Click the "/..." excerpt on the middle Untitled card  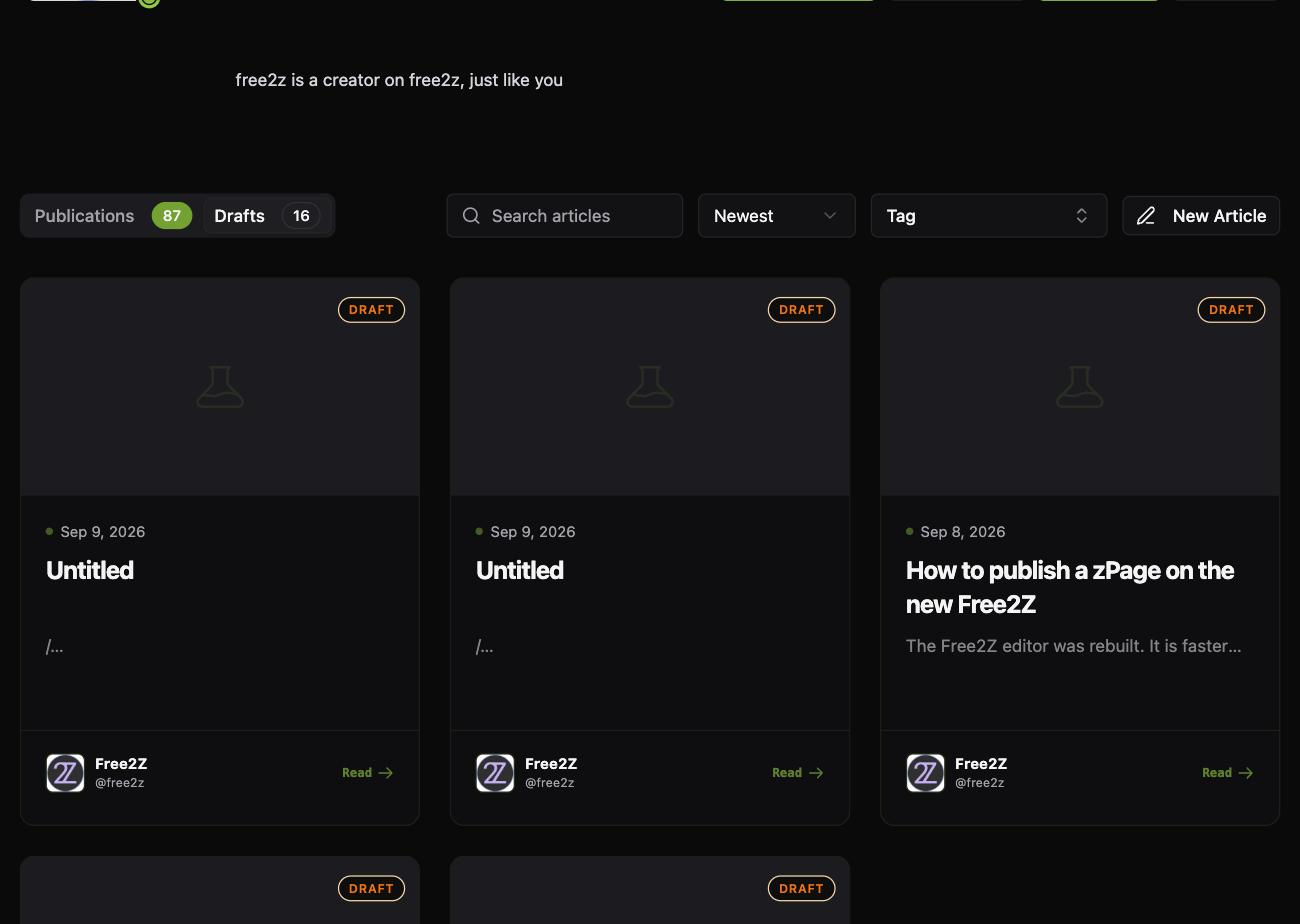[x=485, y=647]
